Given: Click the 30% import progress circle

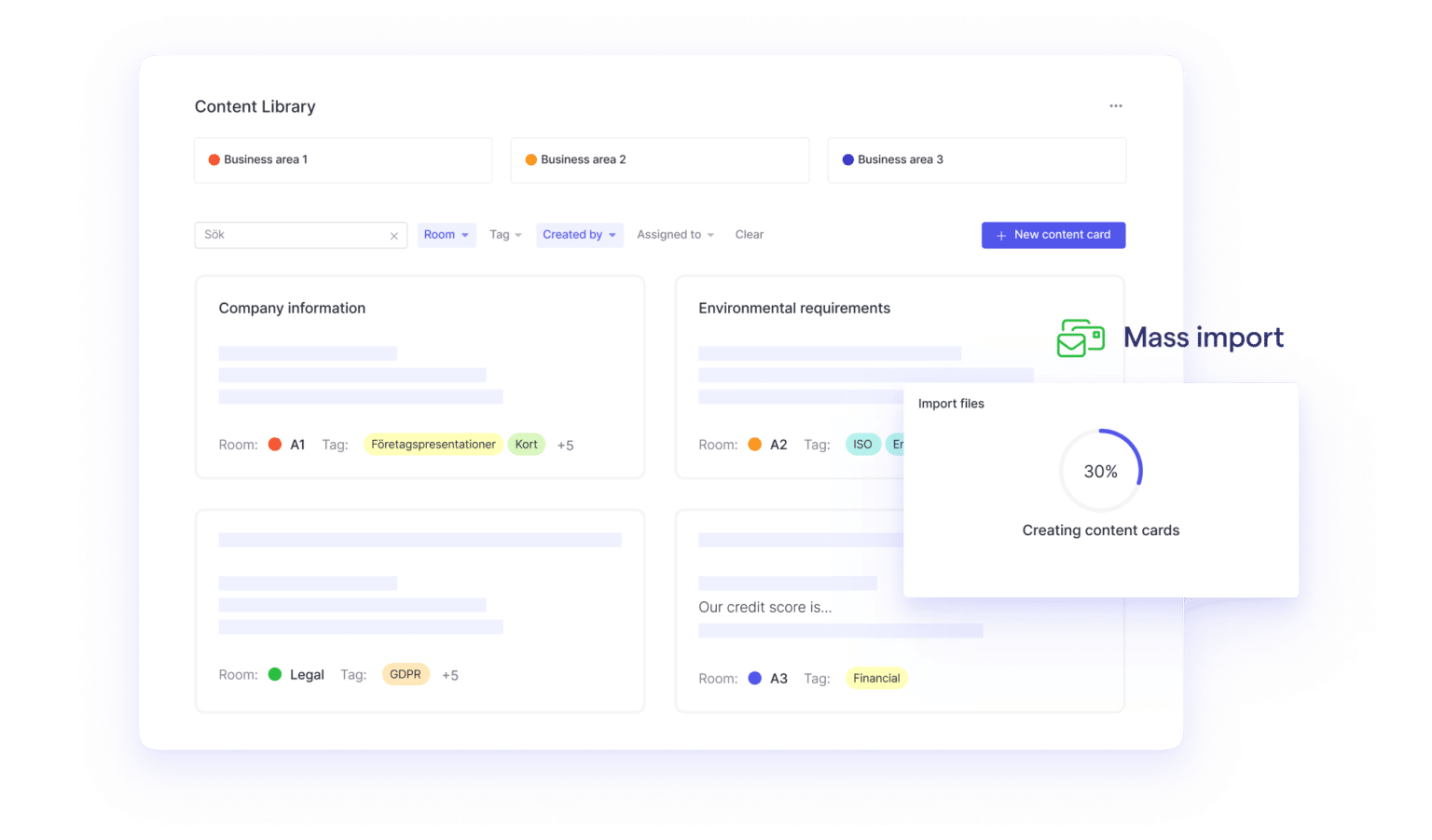Looking at the screenshot, I should pyautogui.click(x=1101, y=471).
